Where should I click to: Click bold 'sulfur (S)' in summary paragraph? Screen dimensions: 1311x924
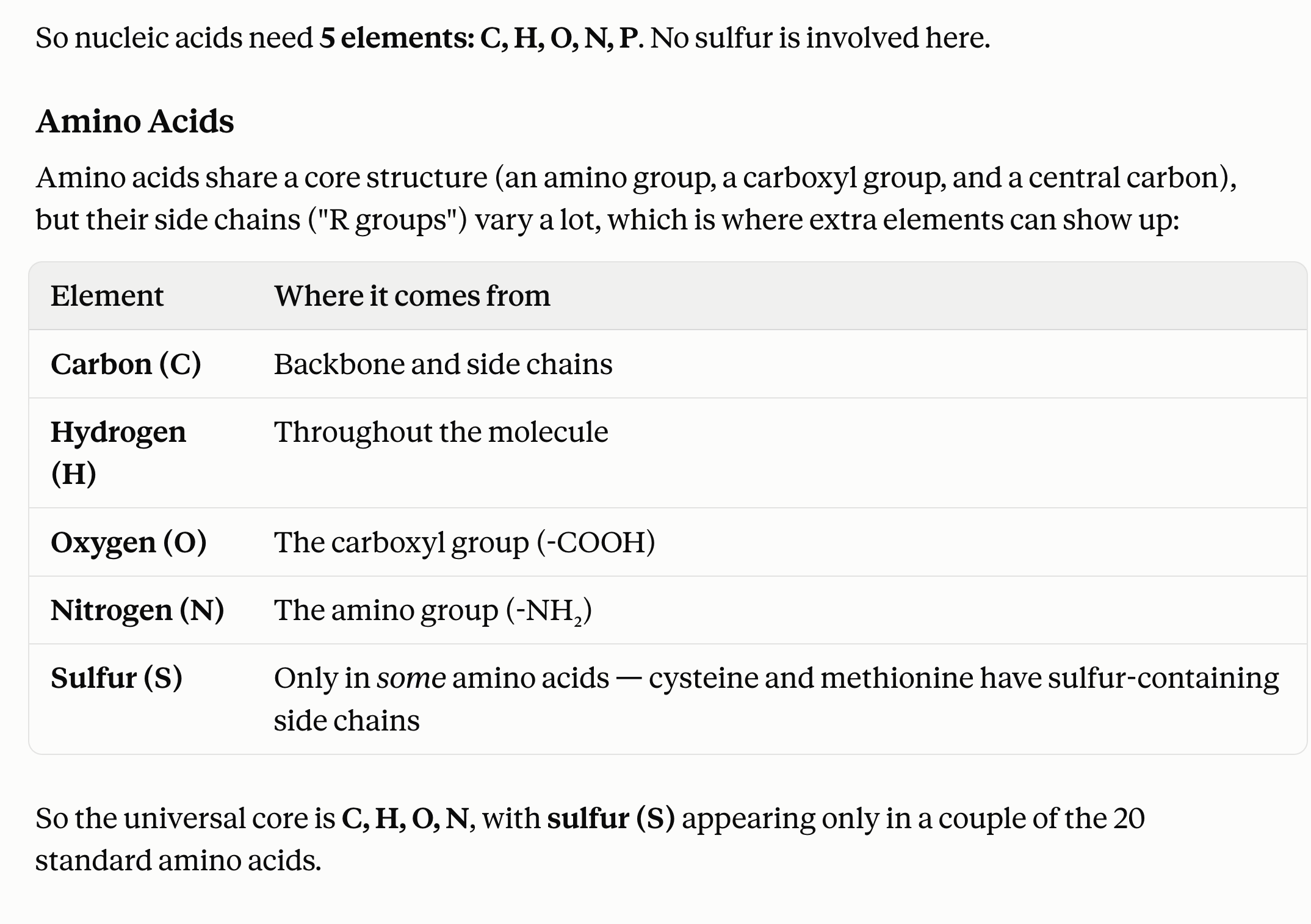(x=611, y=819)
